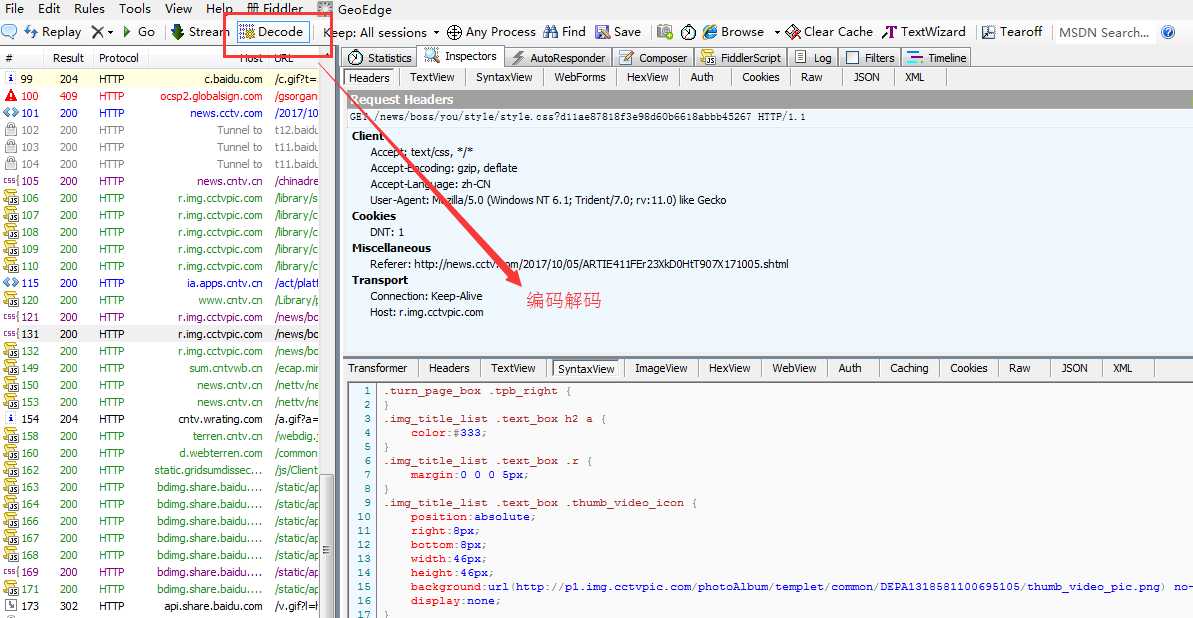Click the timer stopwatch icon in toolbar
This screenshot has width=1193, height=618.
(x=688, y=32)
